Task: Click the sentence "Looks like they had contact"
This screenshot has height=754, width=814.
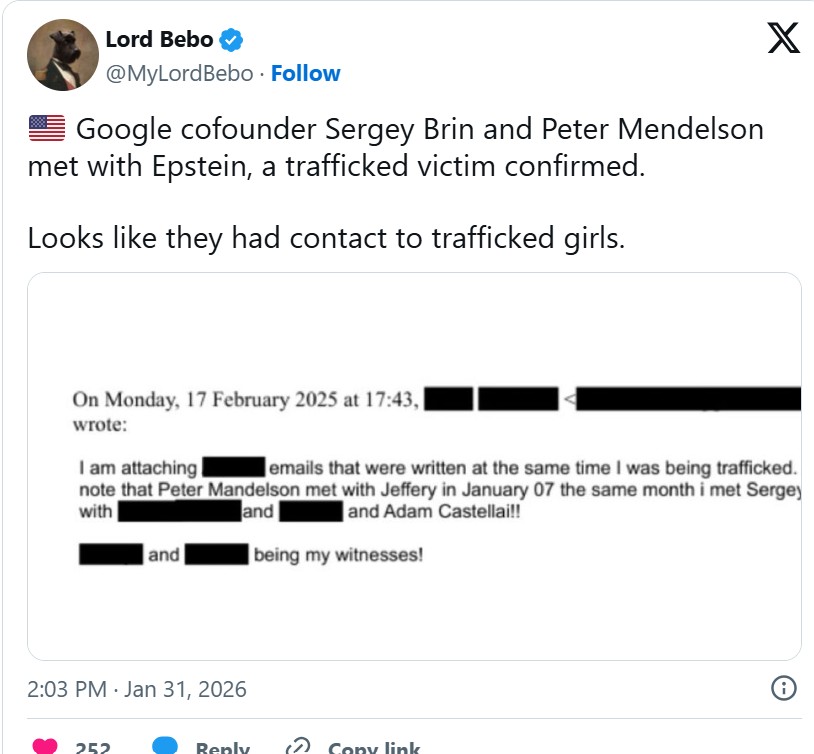Action: coord(325,238)
